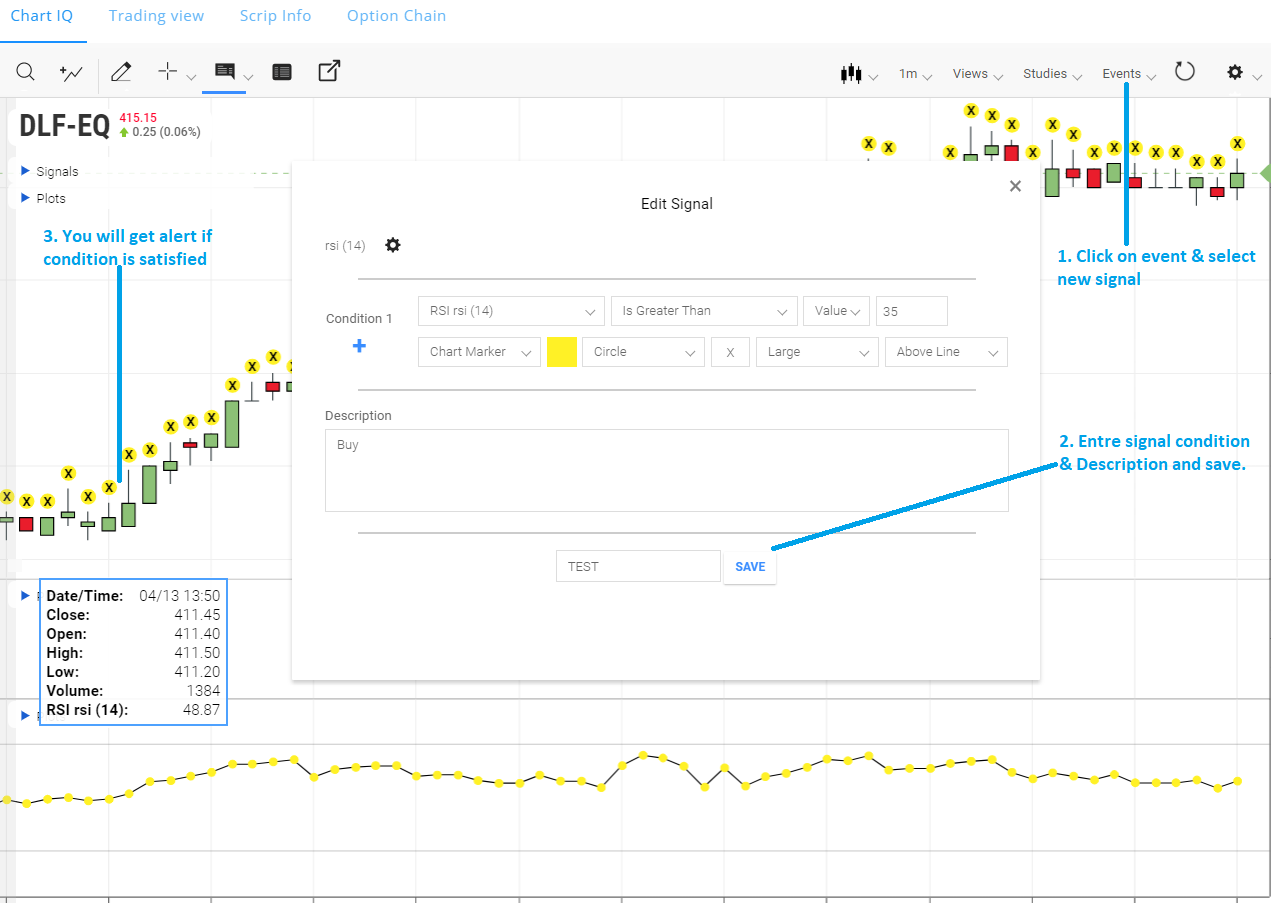Viewport: 1271px width, 903px height.
Task: Click the info tooltip toolbar icon
Action: (225, 72)
